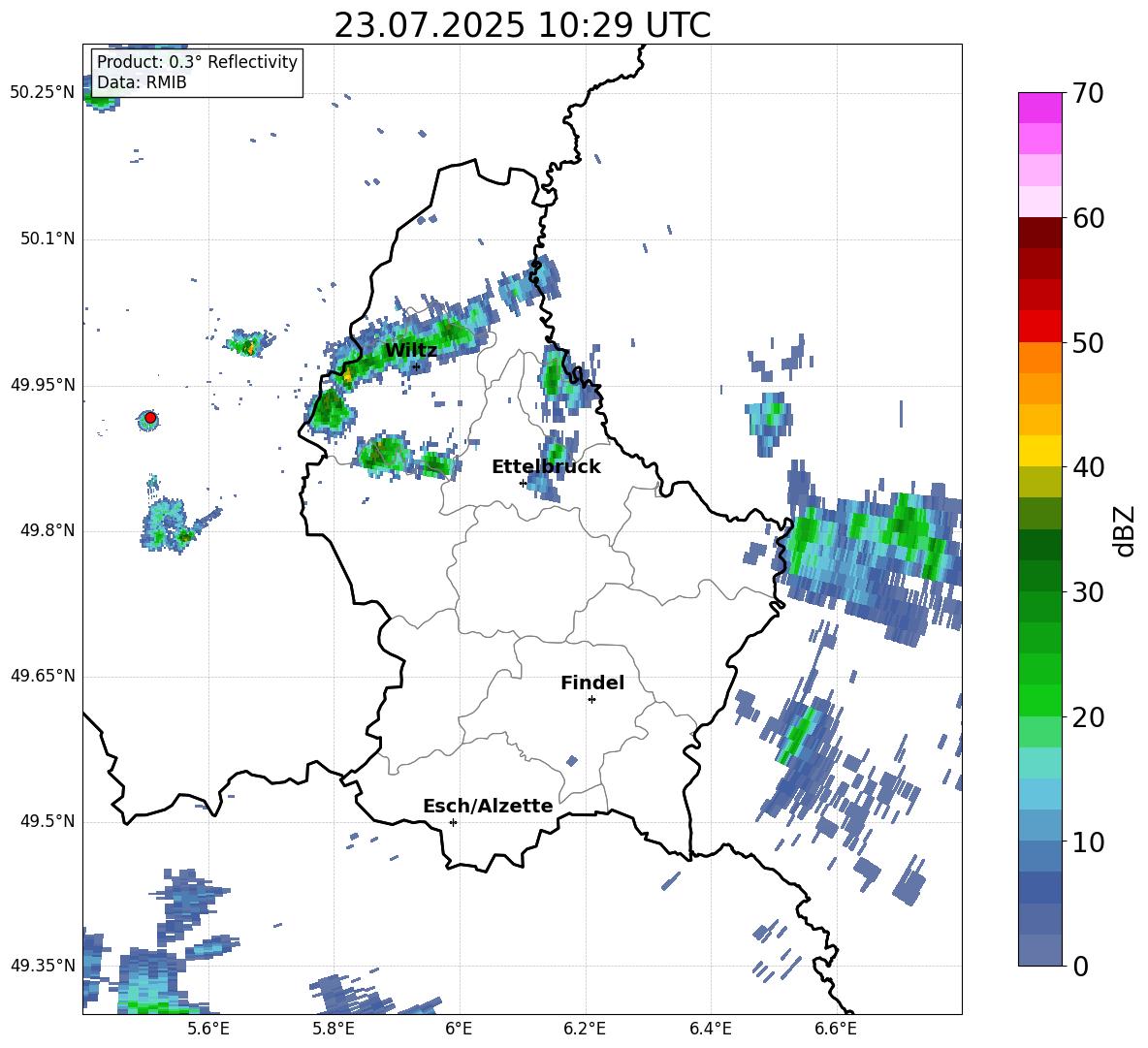The width and height of the screenshot is (1148, 1048).
Task: Click the Wiltz city label
Action: pos(411,351)
